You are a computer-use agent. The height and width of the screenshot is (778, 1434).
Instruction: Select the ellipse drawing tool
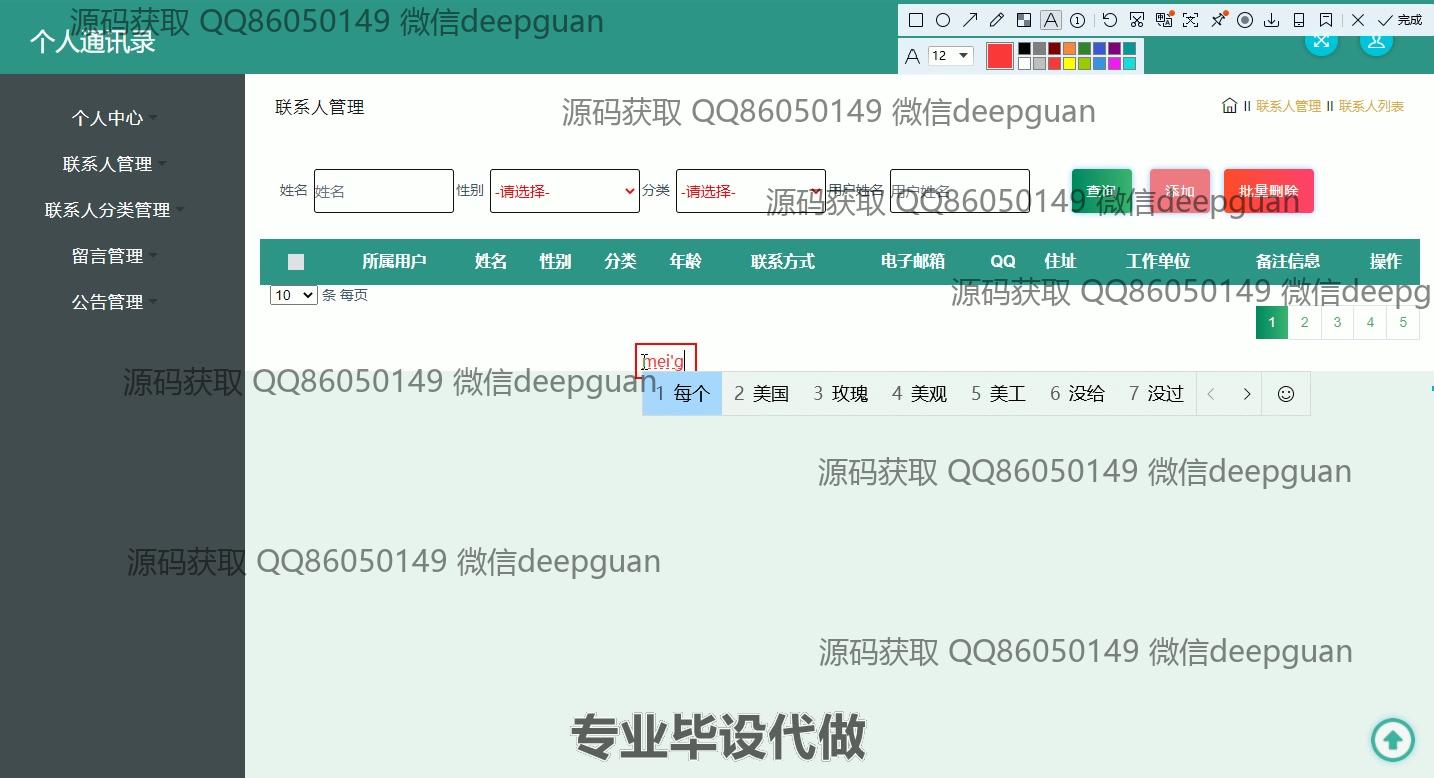943,20
